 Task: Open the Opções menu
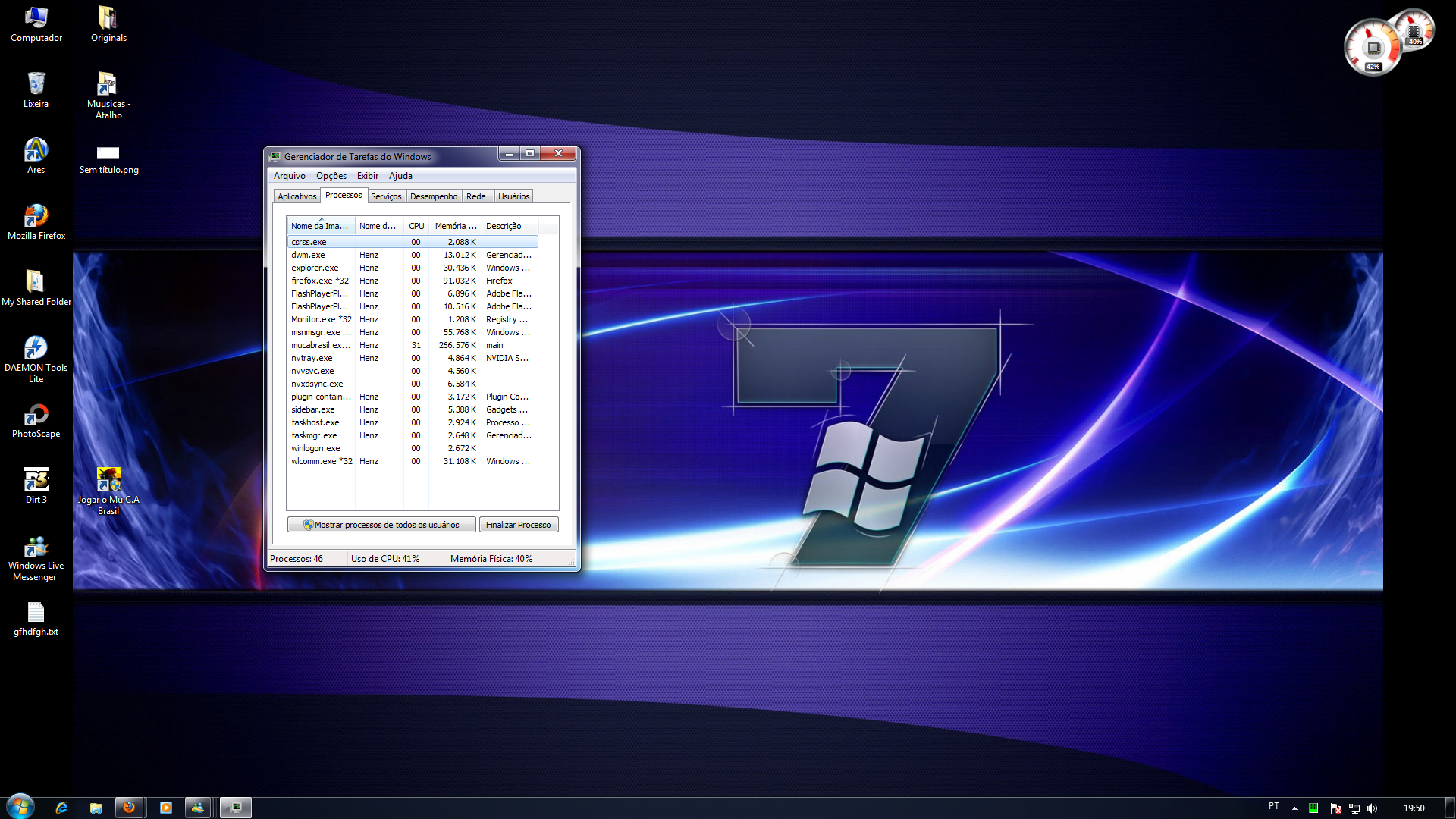(x=331, y=176)
